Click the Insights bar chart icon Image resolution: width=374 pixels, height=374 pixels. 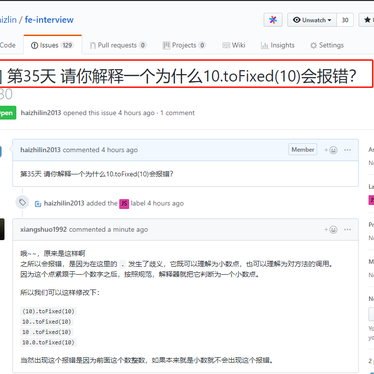click(x=265, y=45)
